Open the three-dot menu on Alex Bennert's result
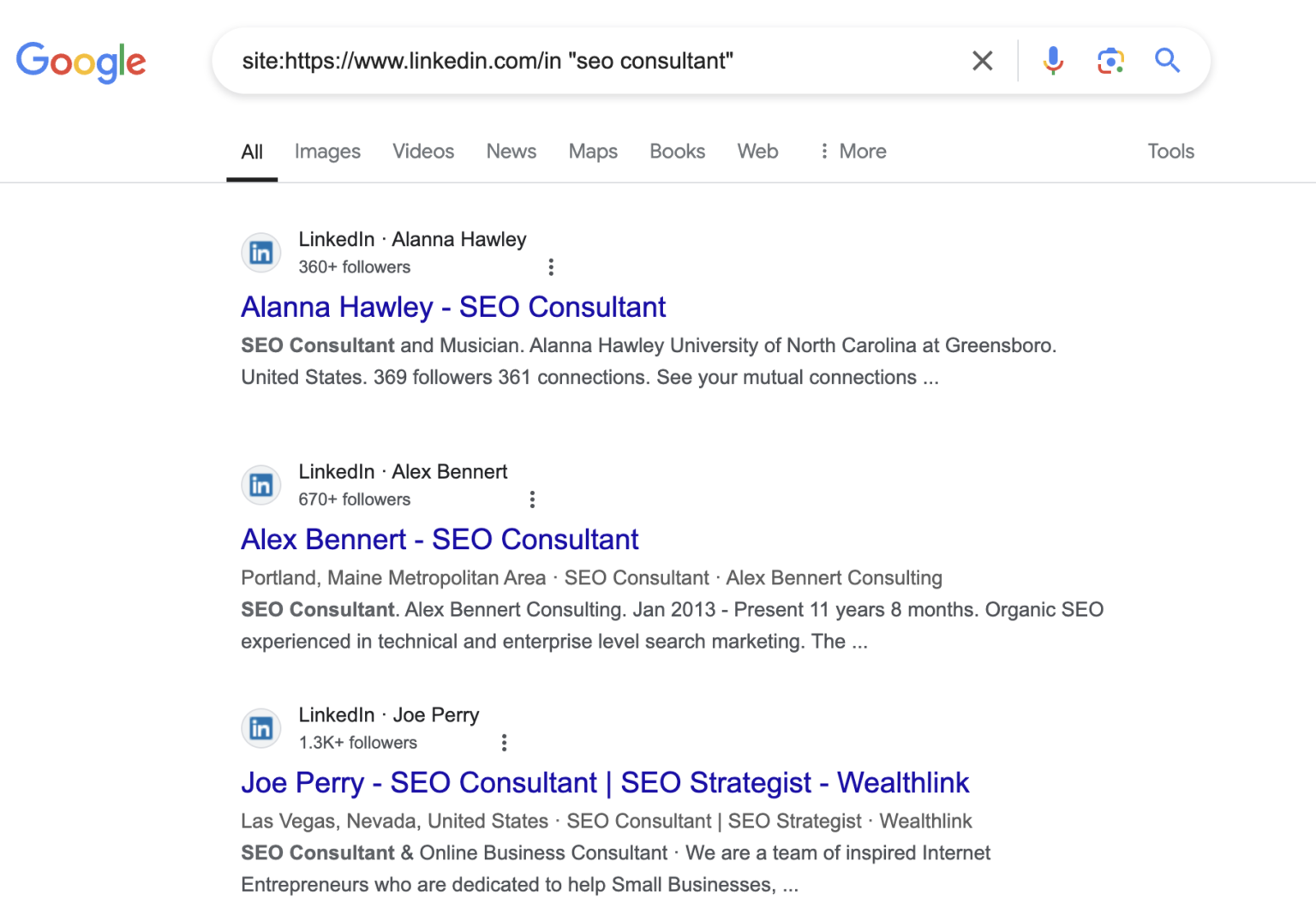 point(532,499)
